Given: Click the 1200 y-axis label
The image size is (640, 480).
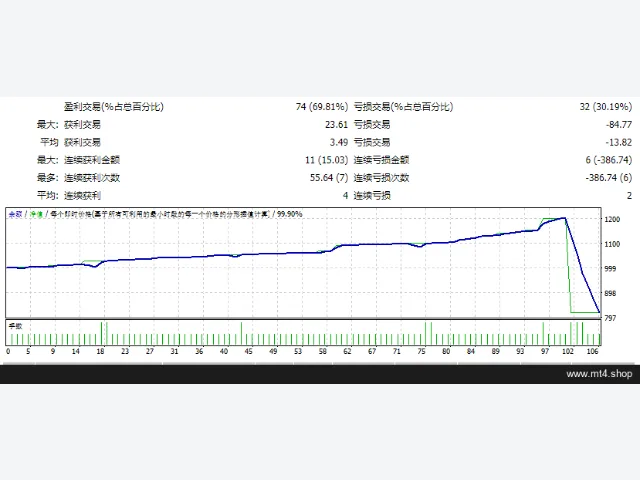Looking at the screenshot, I should (612, 219).
